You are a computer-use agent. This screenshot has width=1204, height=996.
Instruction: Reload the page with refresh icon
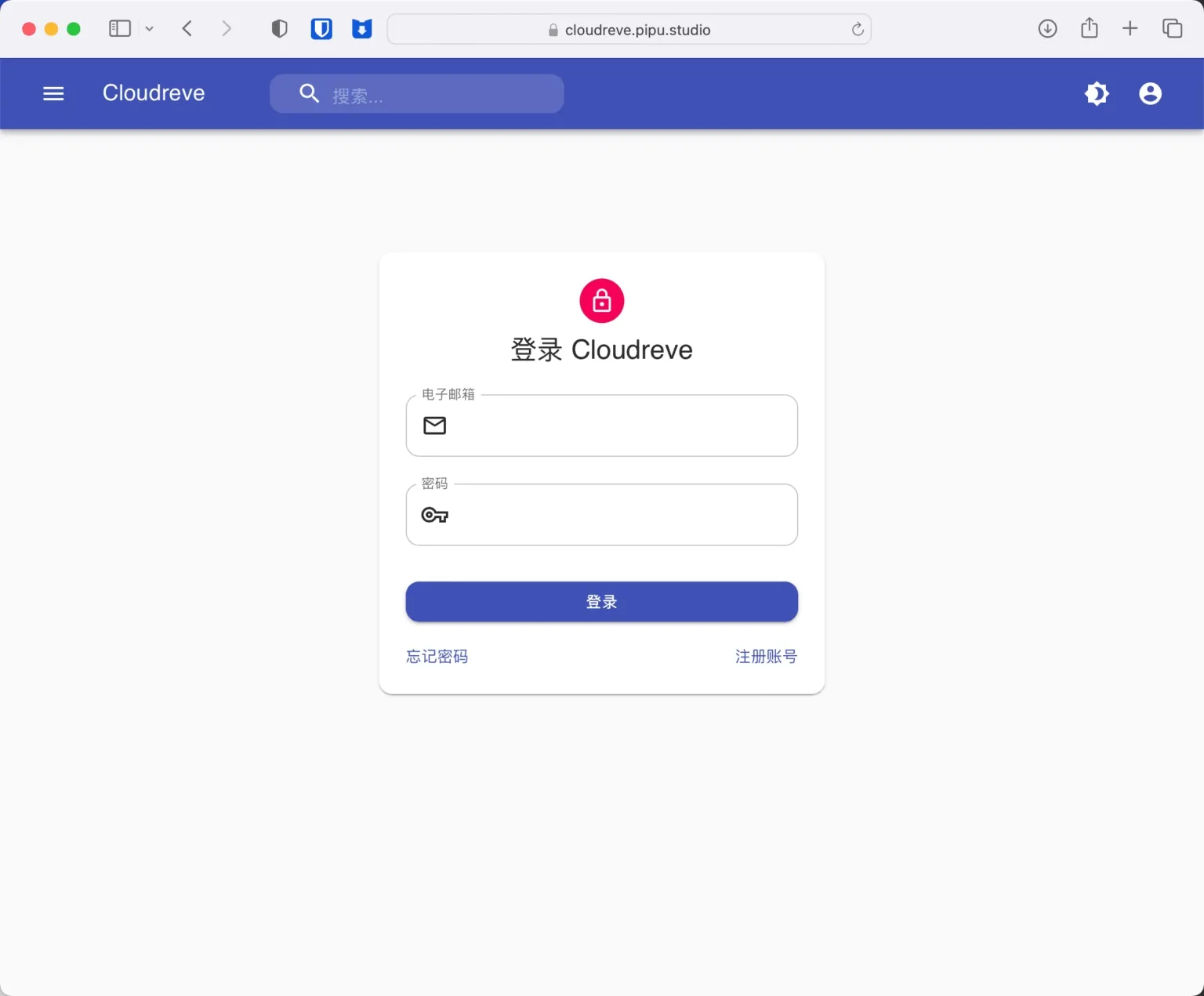pyautogui.click(x=858, y=30)
